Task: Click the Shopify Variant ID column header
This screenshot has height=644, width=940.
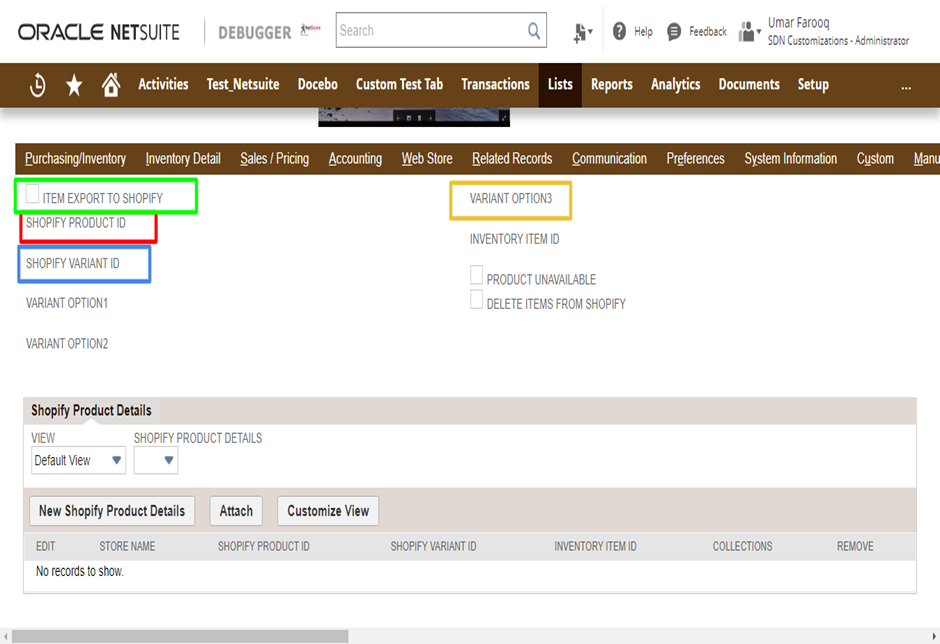Action: (x=433, y=546)
